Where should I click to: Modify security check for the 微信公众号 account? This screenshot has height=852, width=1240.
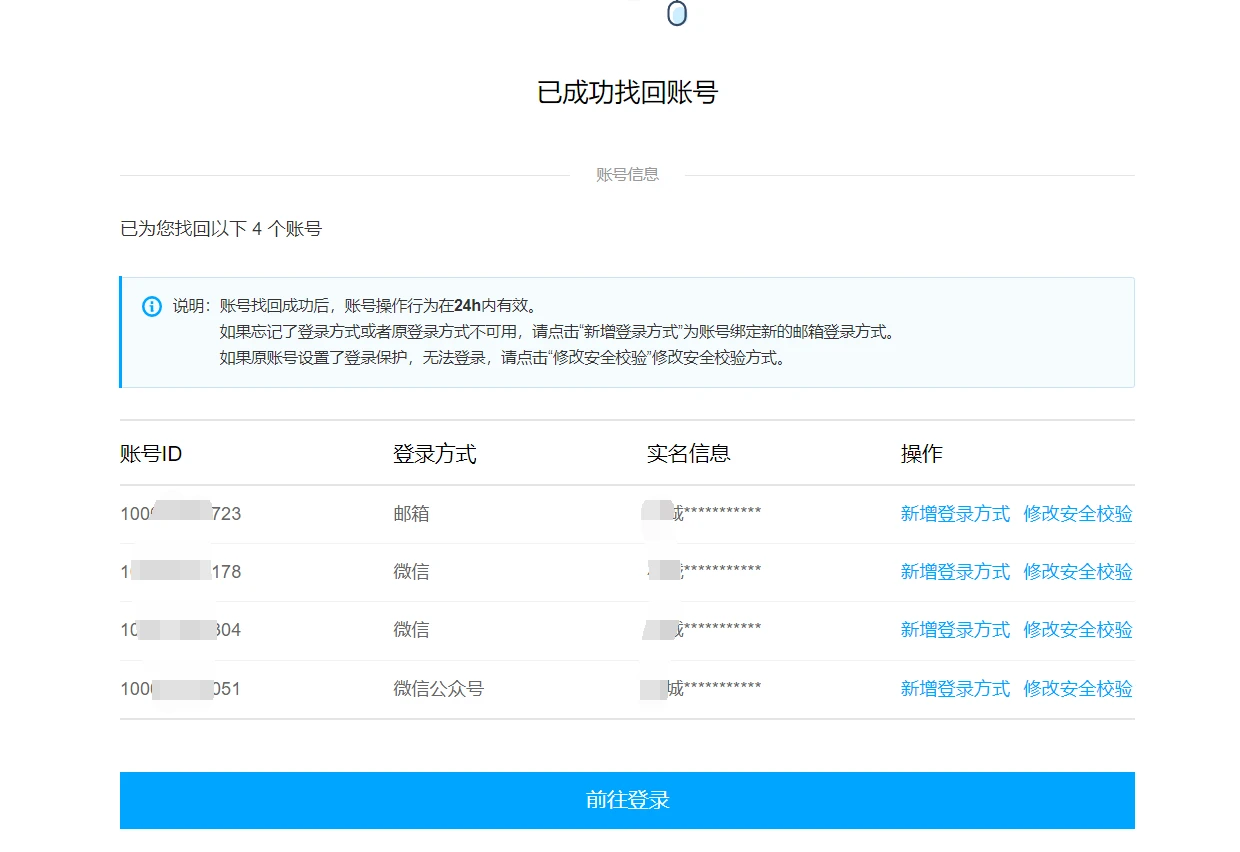coord(1078,689)
